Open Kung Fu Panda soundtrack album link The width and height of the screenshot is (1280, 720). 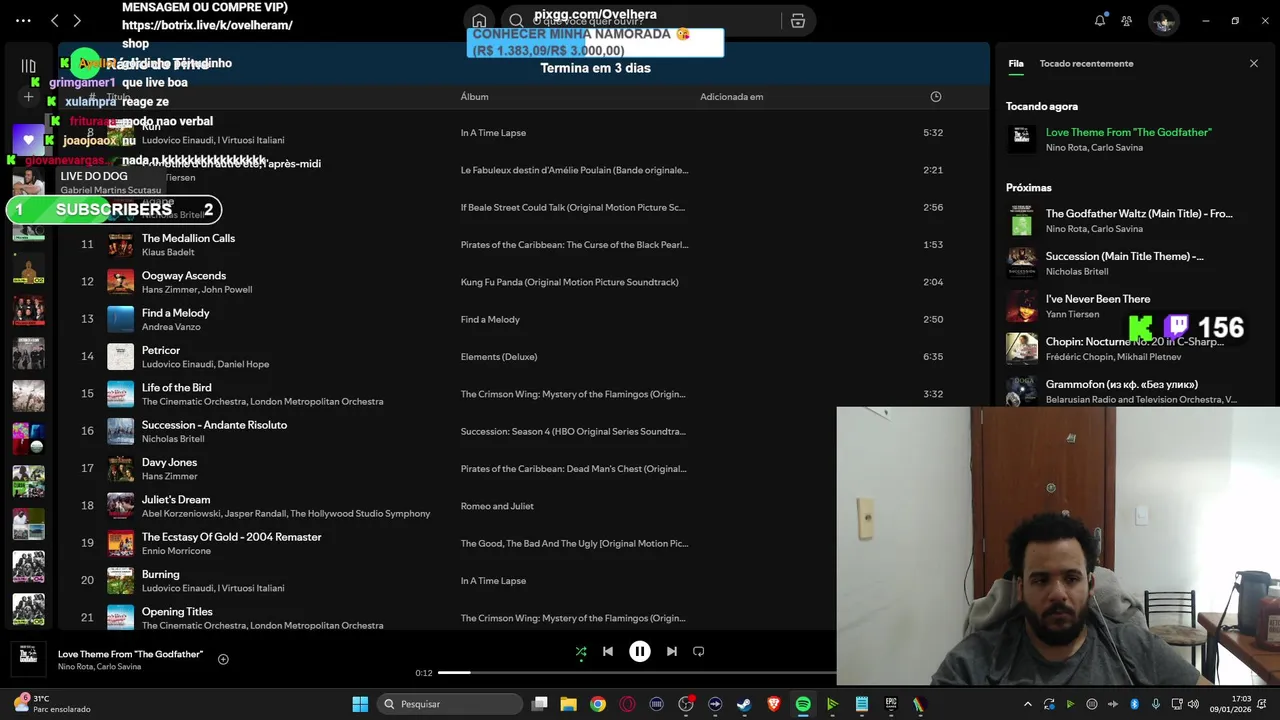569,282
